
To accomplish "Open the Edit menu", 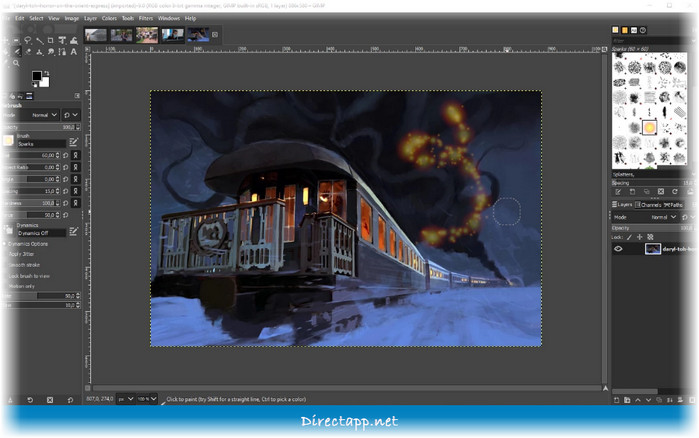I will pyautogui.click(x=20, y=18).
